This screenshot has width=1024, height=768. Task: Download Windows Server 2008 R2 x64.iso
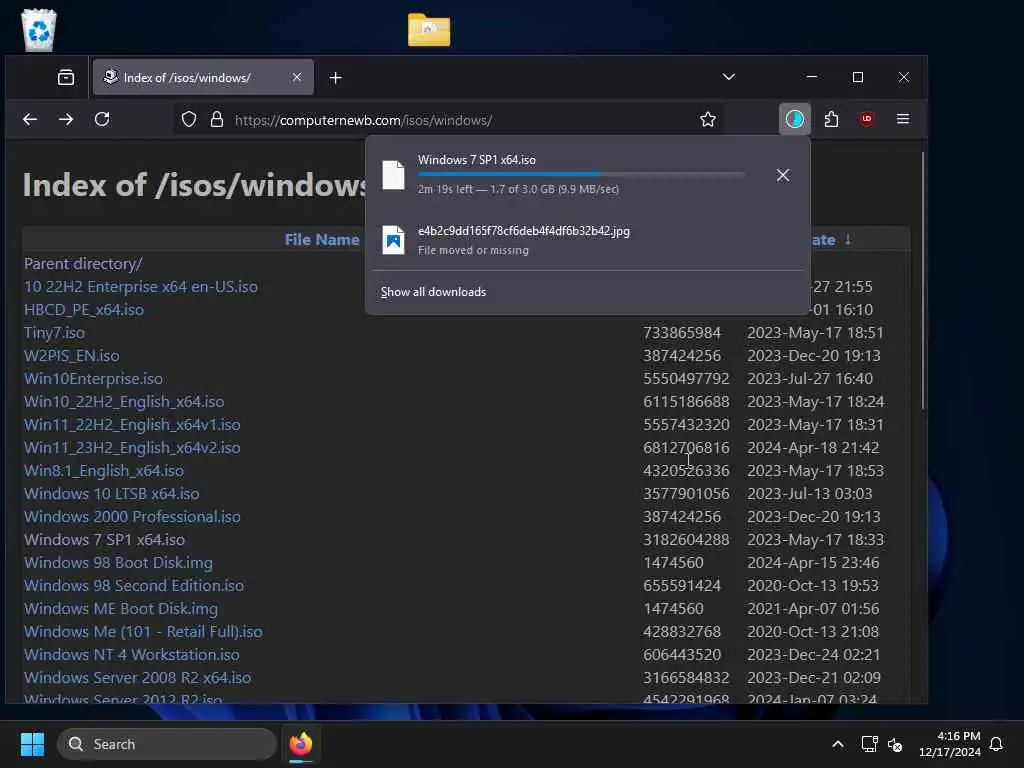137,677
